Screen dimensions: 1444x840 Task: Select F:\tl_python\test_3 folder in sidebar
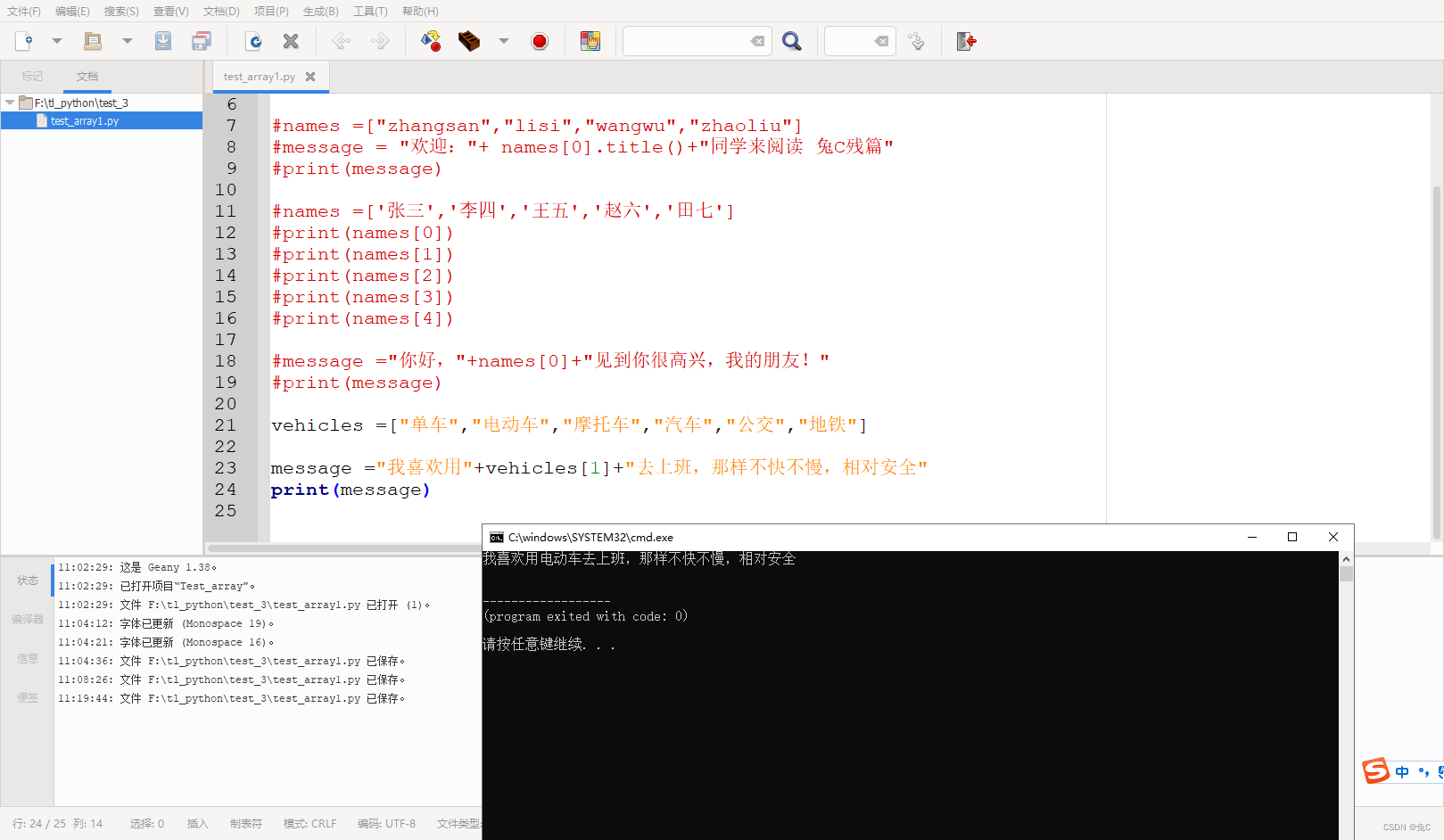point(81,103)
